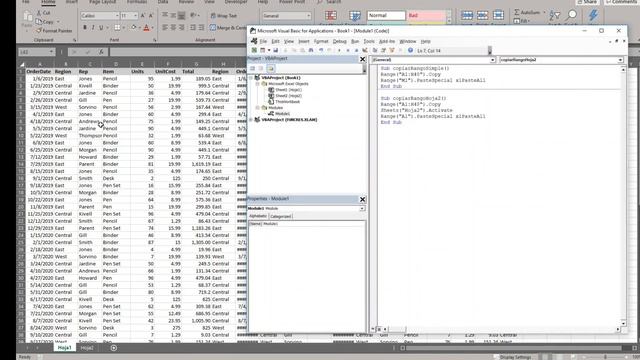Open the Insert menu in VBA editor

pyautogui.click(x=304, y=41)
